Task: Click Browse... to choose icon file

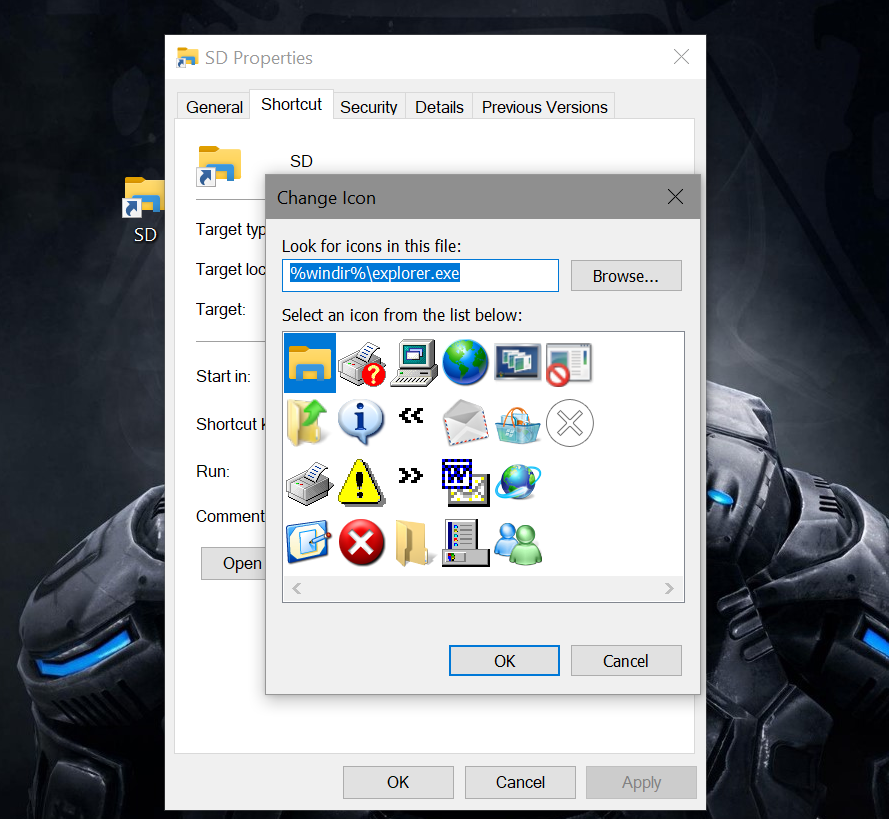Action: (626, 276)
